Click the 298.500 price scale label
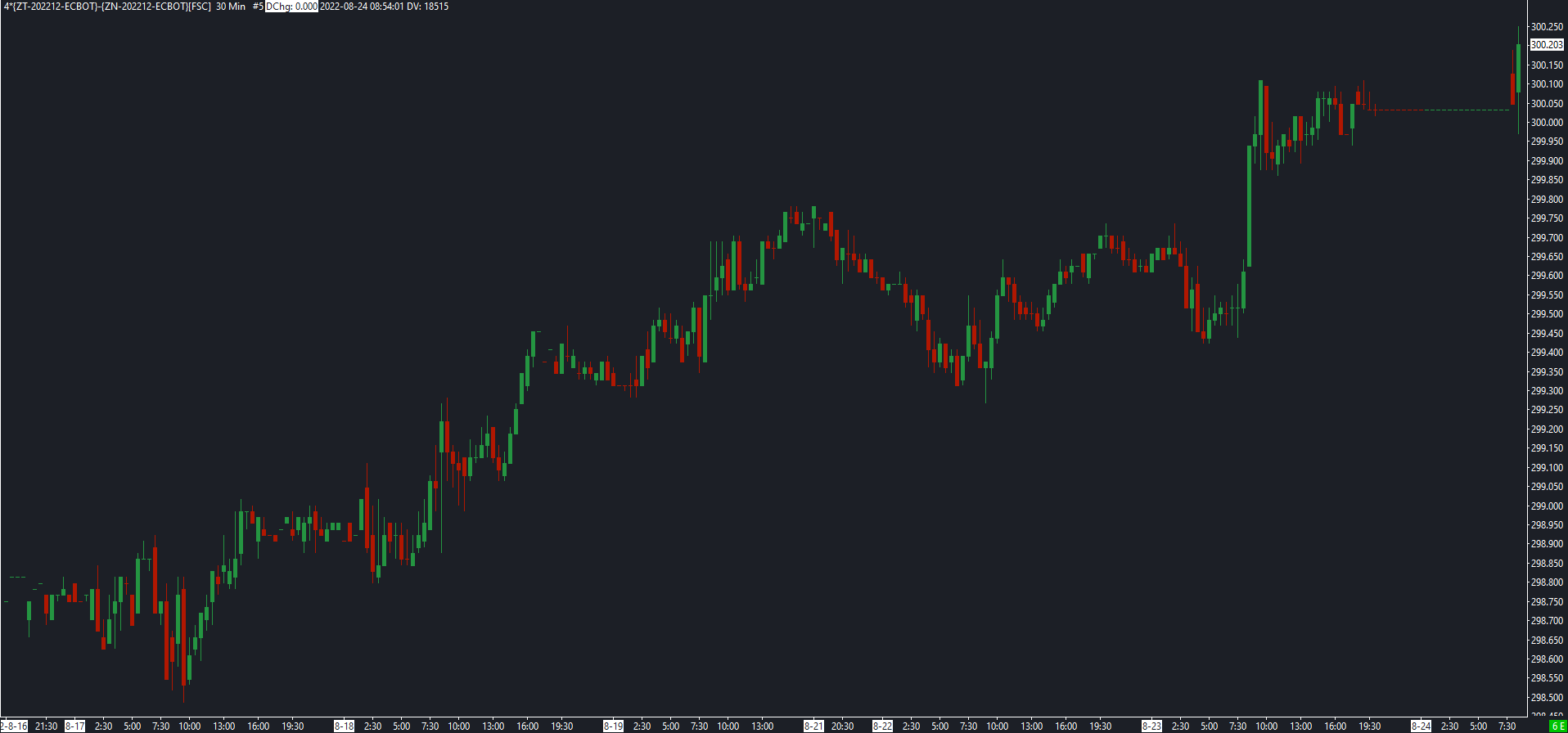The image size is (1568, 733). coord(1547,698)
